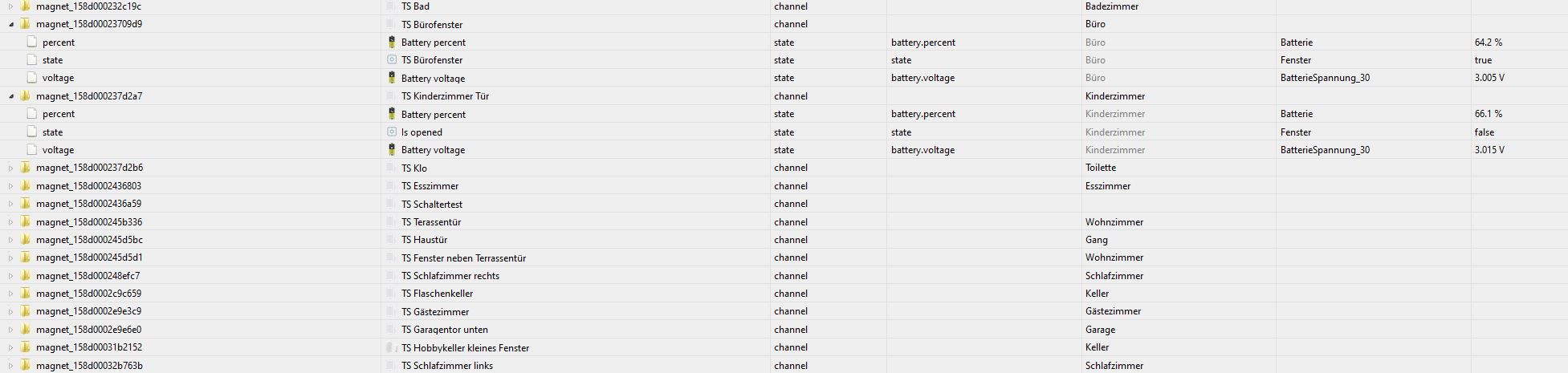Click the device icon beside TS Hobbykeller kleines Fenster
This screenshot has width=1568, height=373.
392,347
